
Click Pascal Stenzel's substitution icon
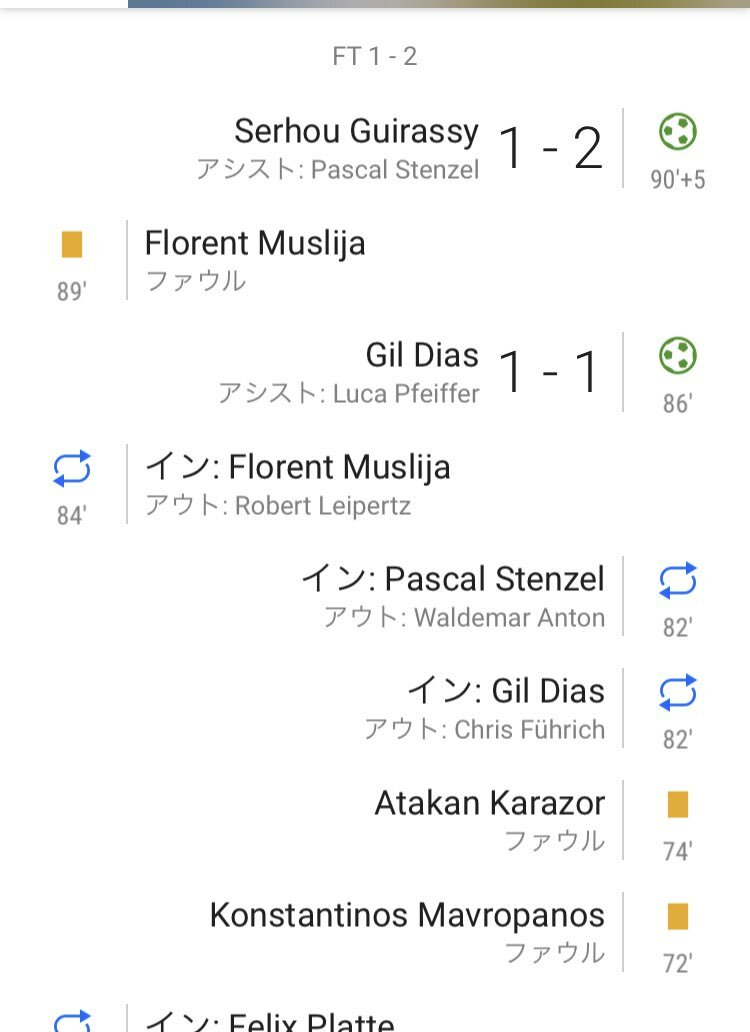point(678,581)
